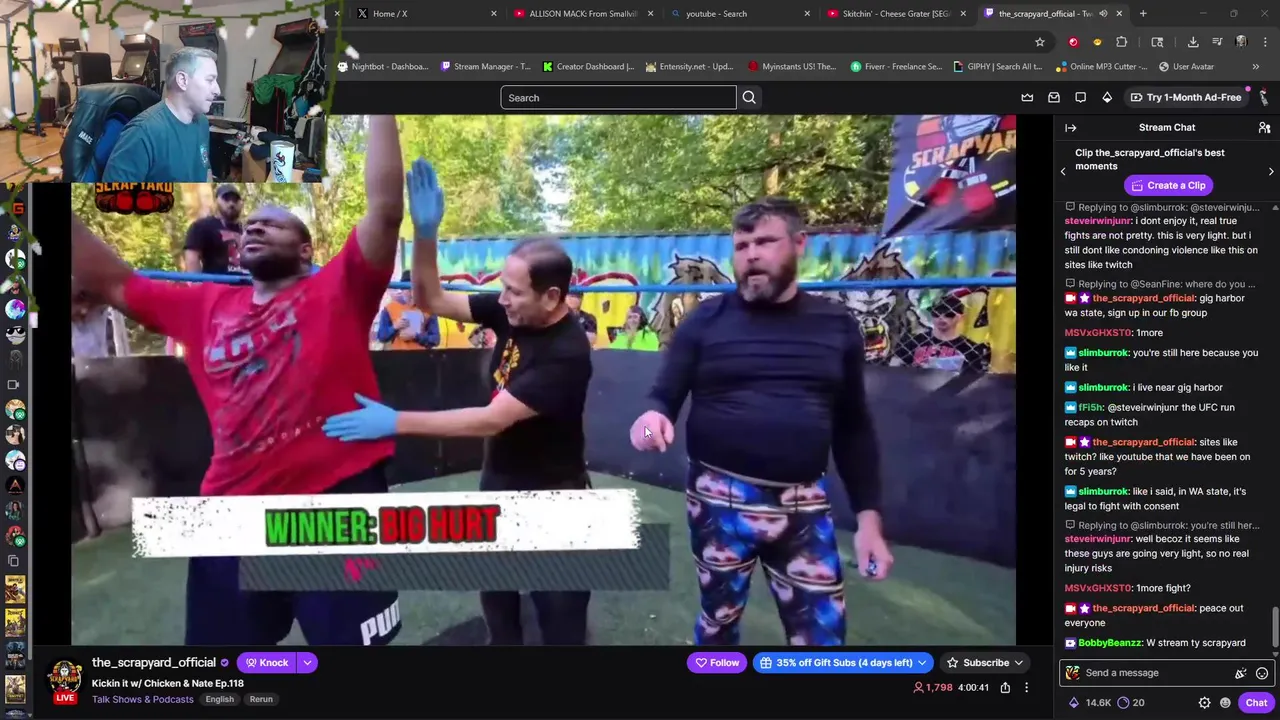
Task: Click the Create a Clip button
Action: 1167,185
